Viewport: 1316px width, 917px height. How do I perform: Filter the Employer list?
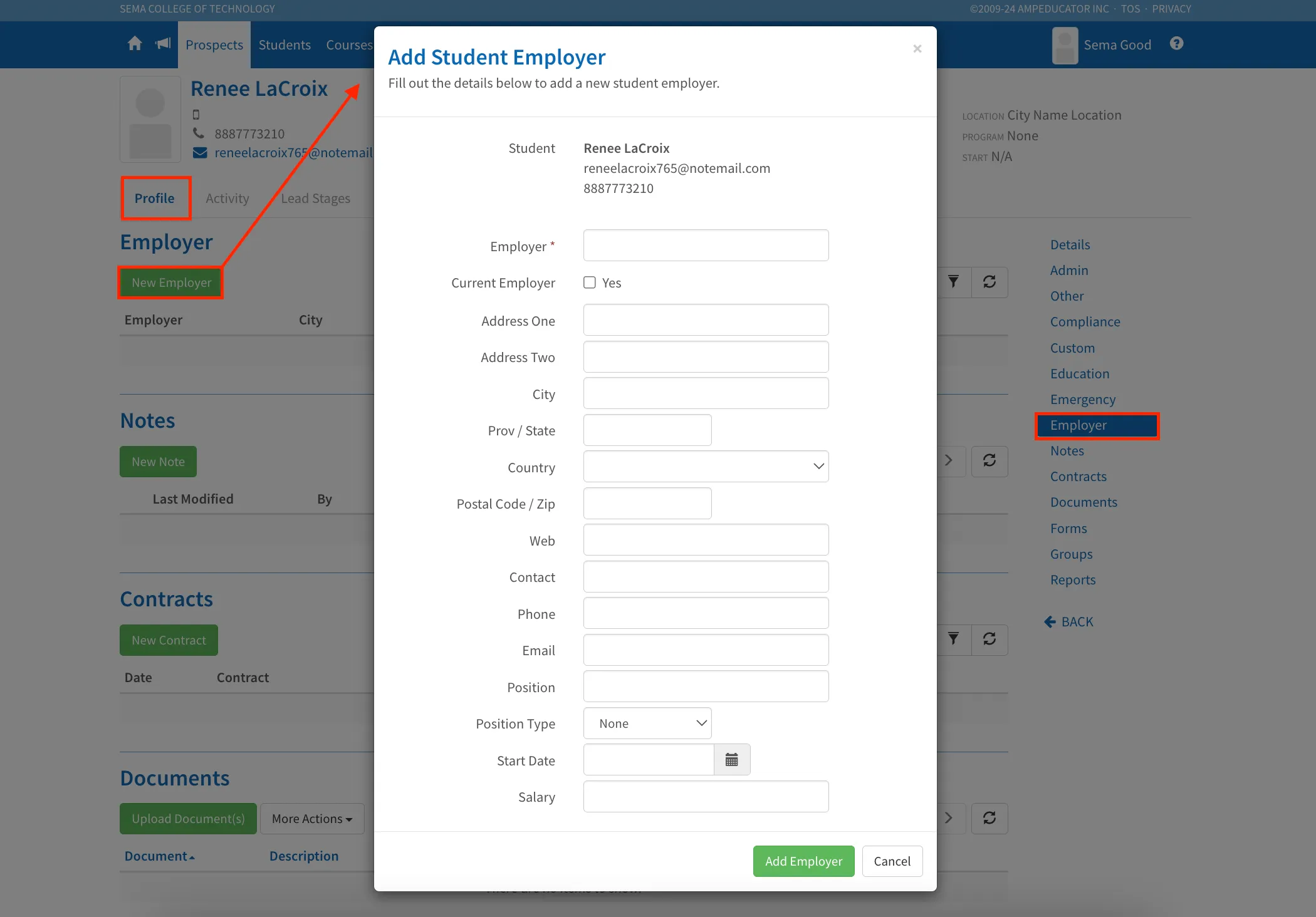(x=953, y=282)
